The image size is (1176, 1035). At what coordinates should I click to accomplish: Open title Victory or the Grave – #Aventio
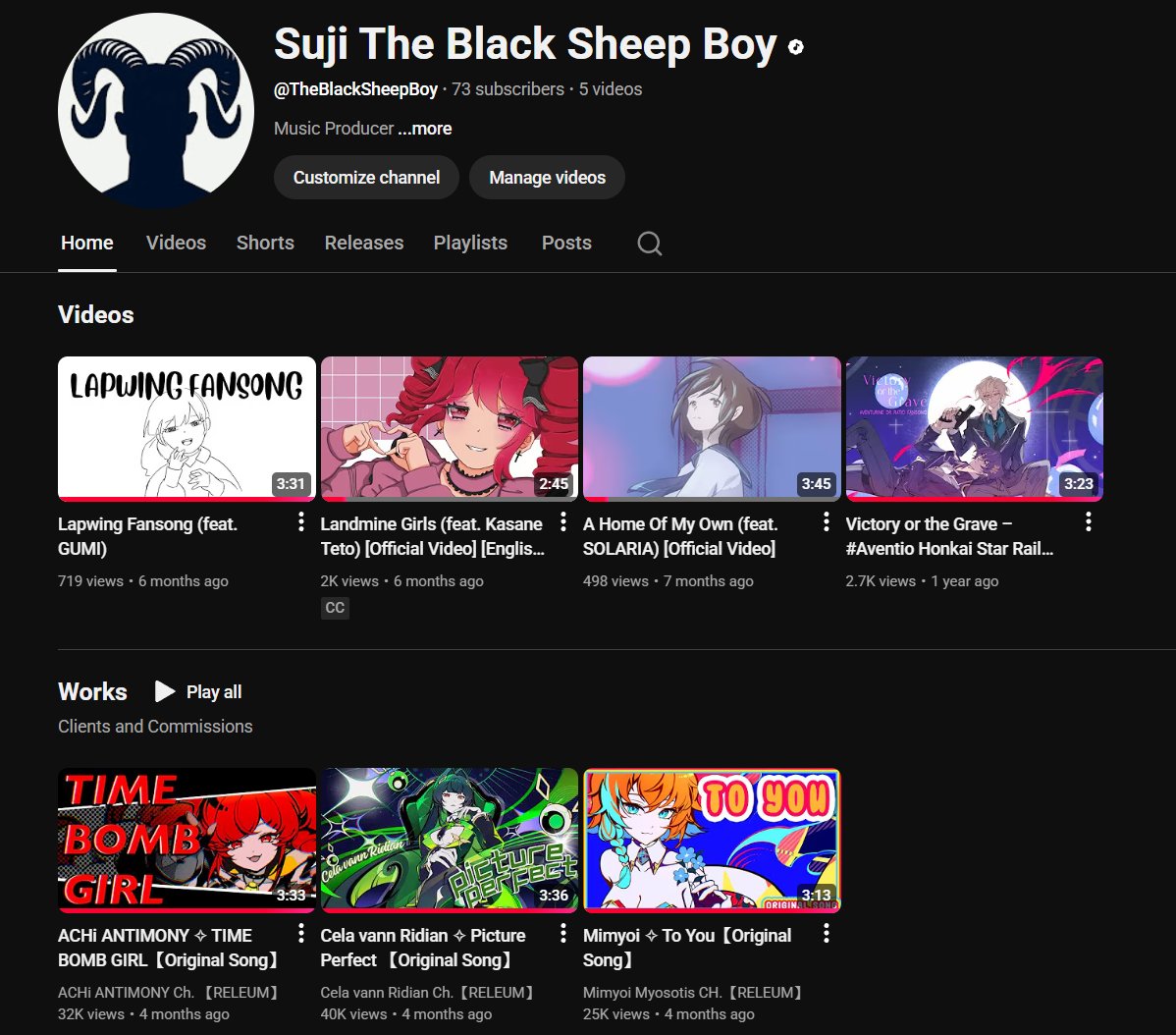(949, 536)
